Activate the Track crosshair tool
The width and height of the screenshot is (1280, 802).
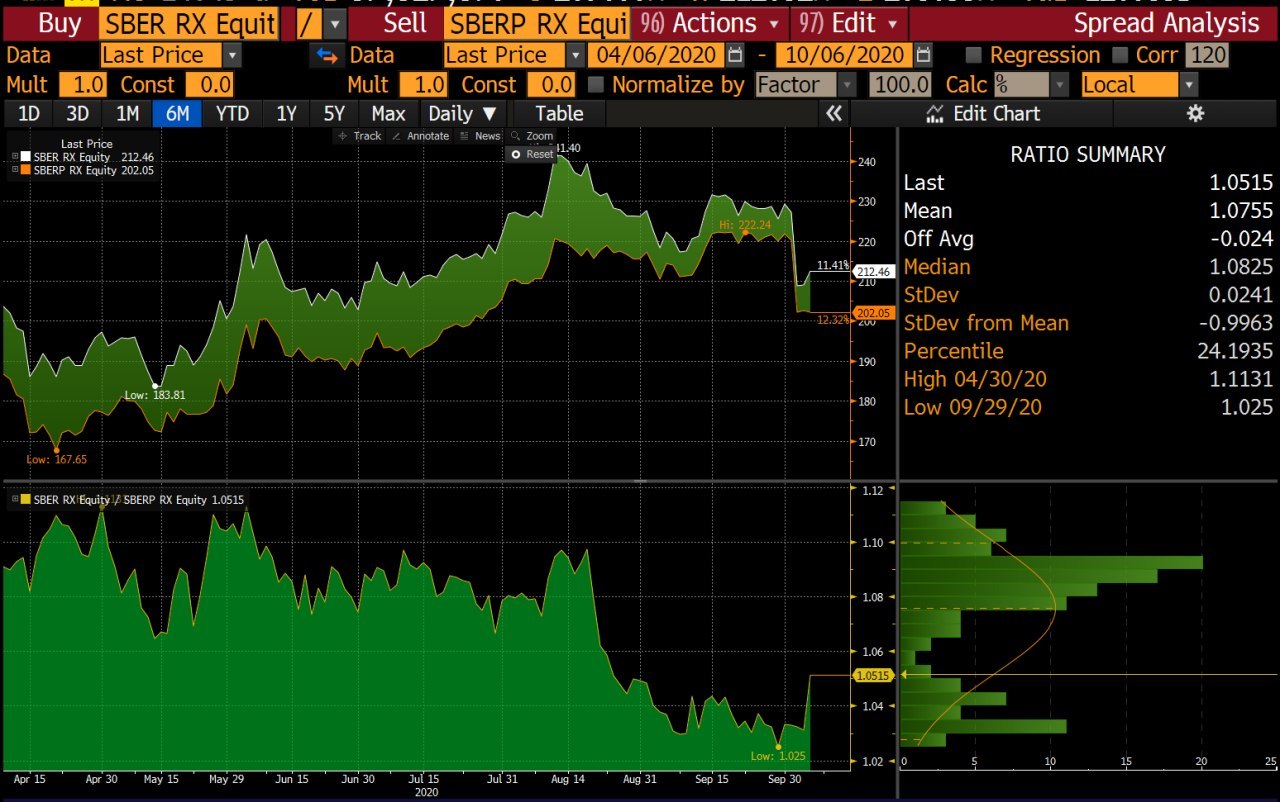click(360, 136)
